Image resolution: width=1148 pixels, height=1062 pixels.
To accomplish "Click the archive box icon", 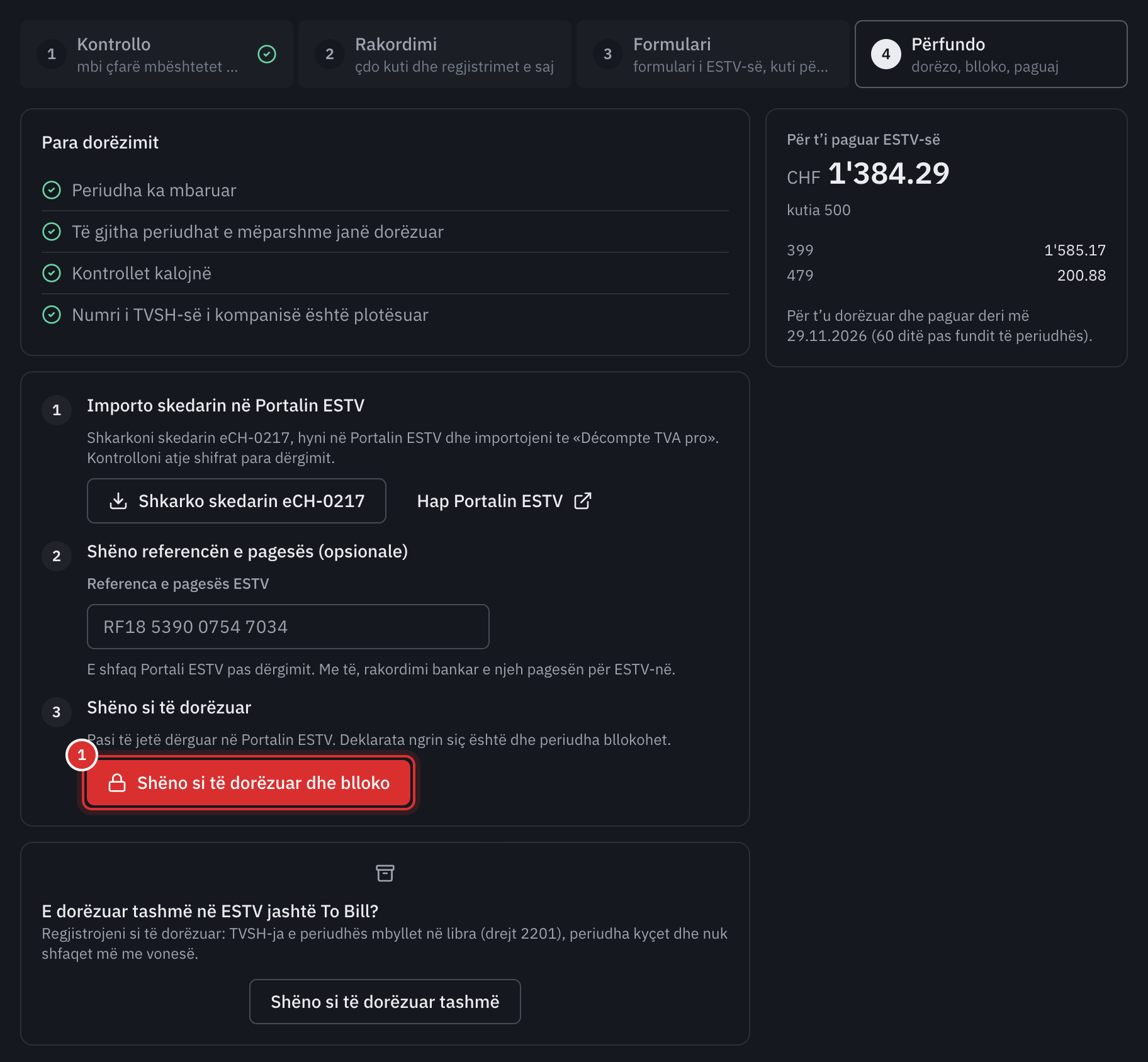I will click(385, 873).
